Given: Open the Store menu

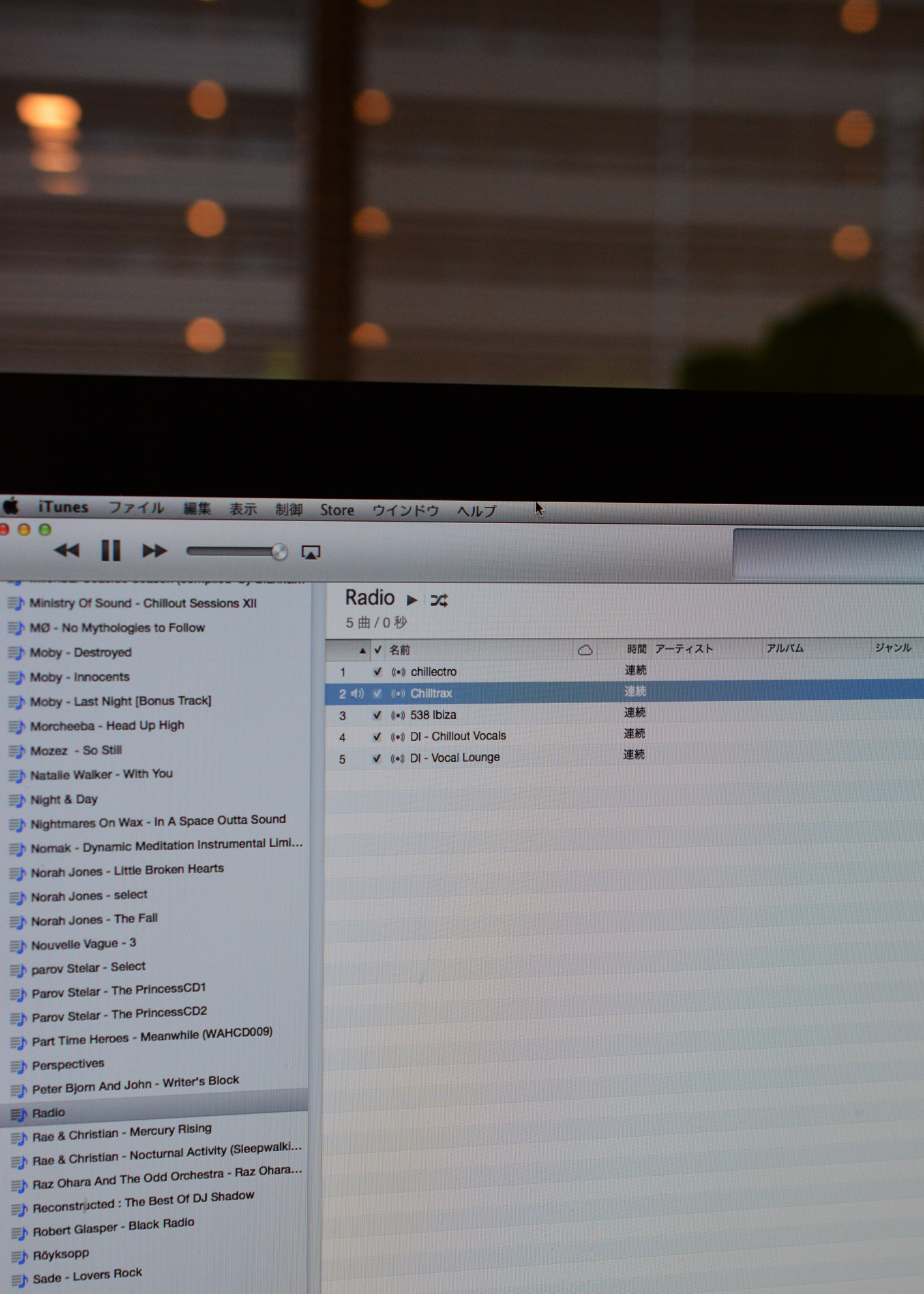Looking at the screenshot, I should tap(336, 510).
